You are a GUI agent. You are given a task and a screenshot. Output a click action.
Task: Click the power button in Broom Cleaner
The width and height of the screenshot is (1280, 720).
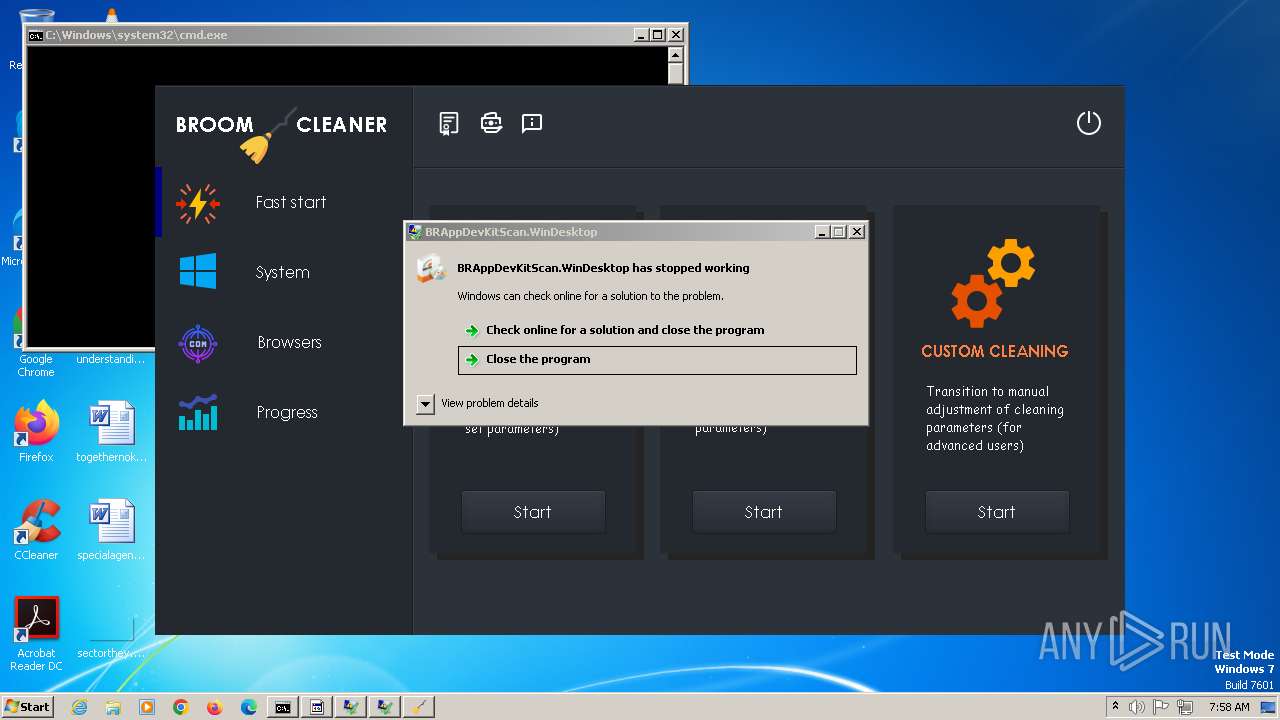1088,123
